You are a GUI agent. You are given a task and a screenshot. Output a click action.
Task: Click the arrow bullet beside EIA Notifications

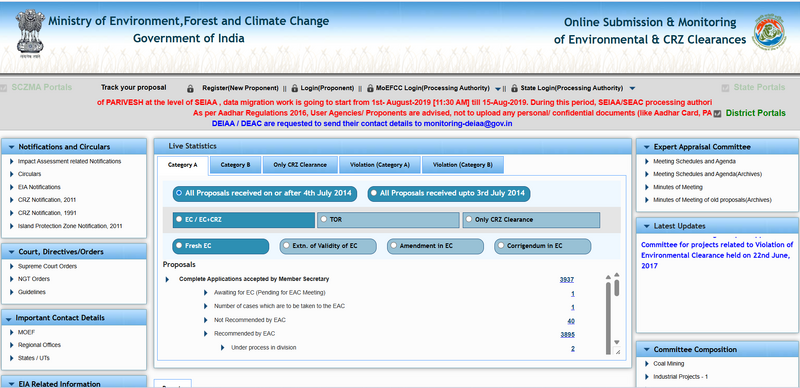pyautogui.click(x=12, y=187)
